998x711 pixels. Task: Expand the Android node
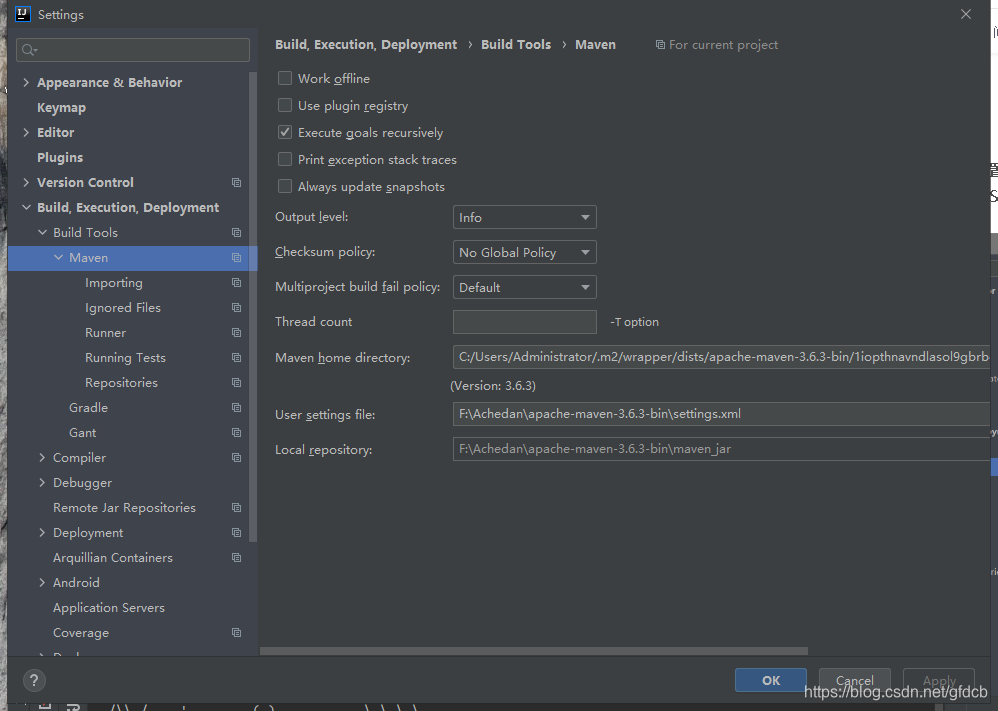43,582
